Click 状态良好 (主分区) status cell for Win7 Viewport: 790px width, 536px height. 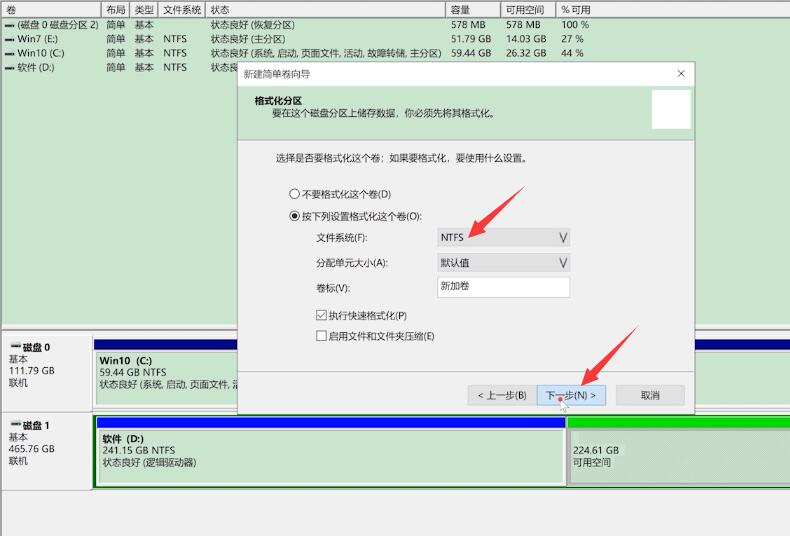[248, 39]
